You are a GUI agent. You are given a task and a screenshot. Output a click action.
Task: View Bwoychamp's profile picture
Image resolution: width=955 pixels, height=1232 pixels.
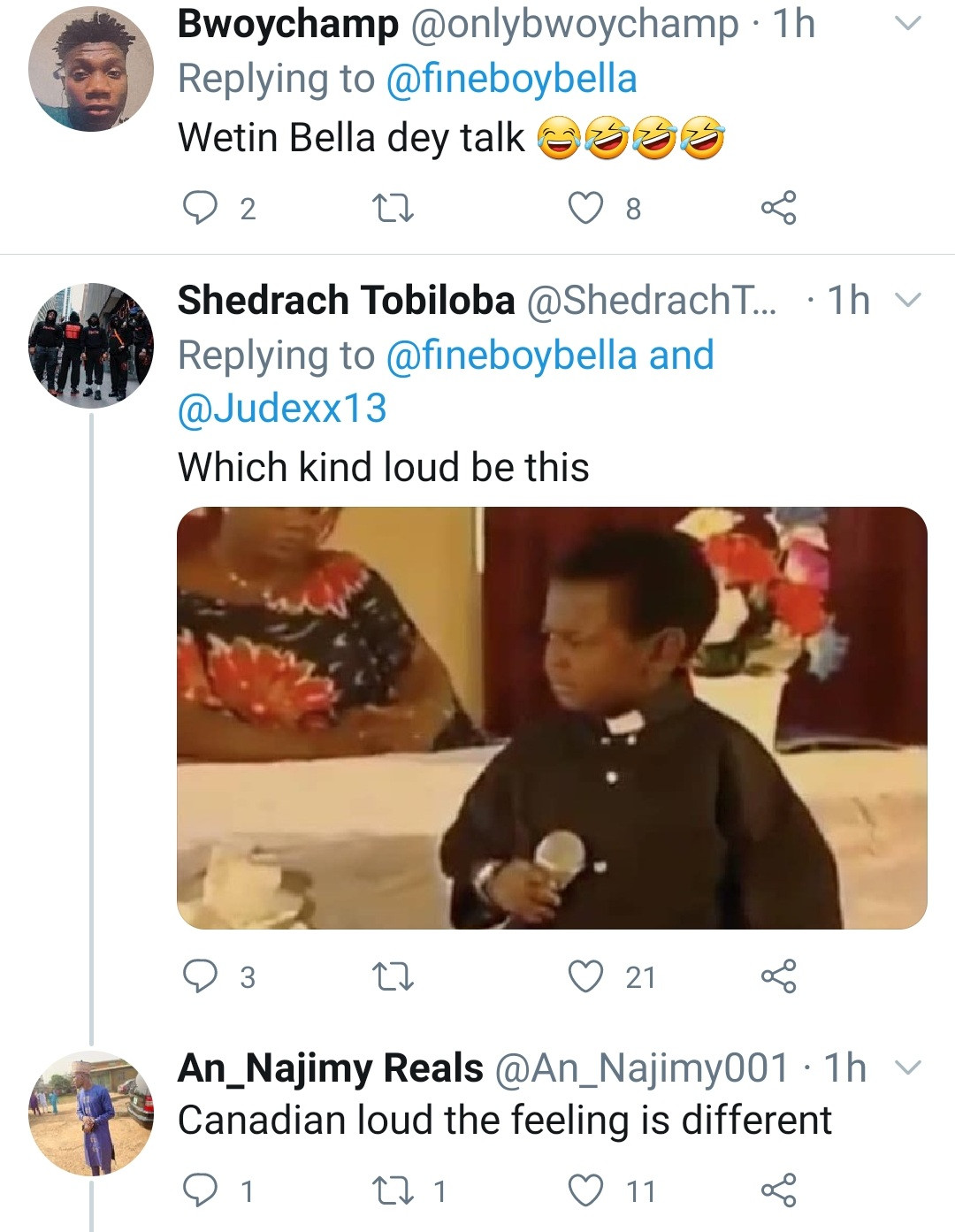tap(90, 69)
